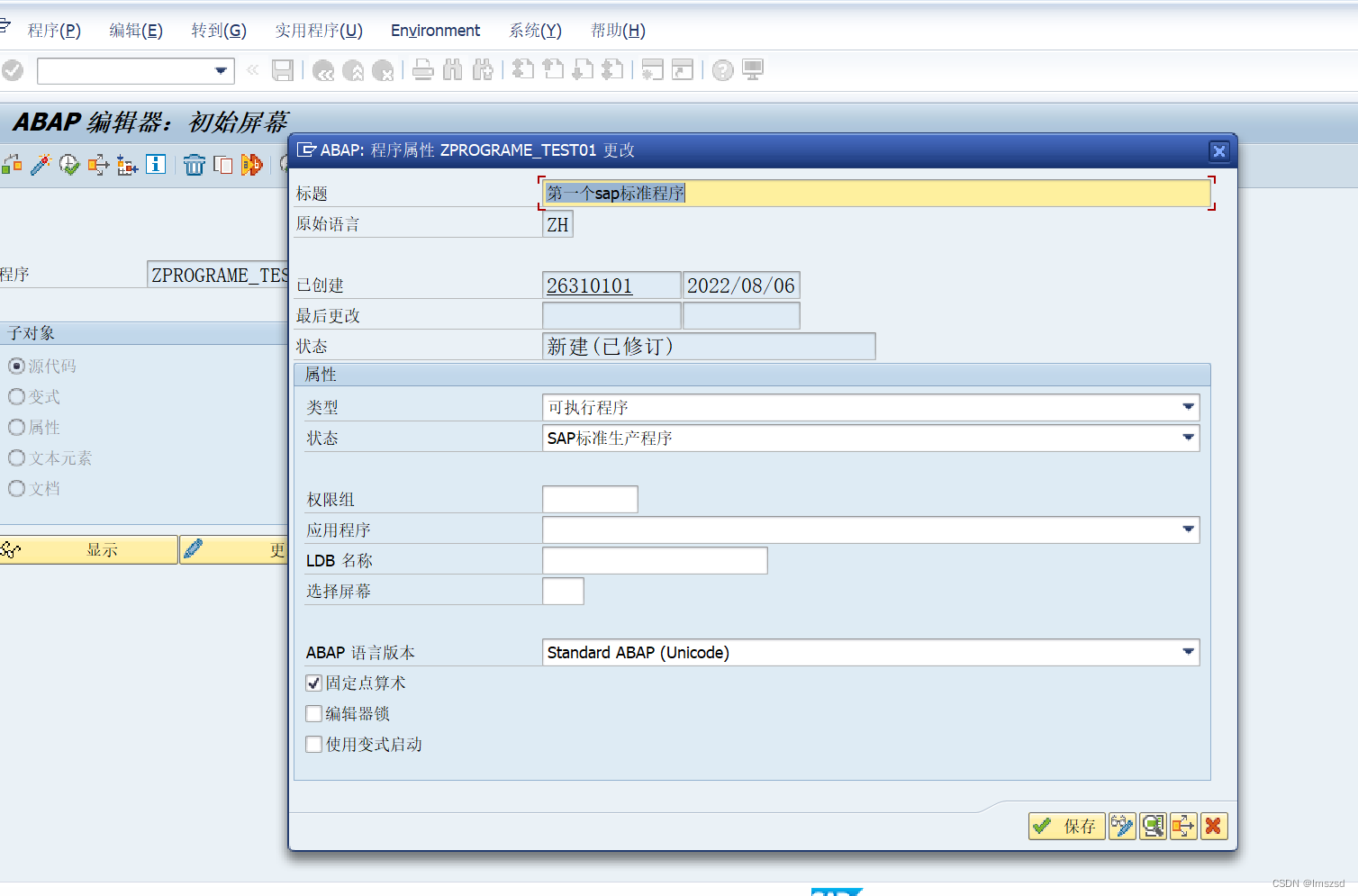Click the 显示 button
This screenshot has width=1358, height=896.
[88, 550]
